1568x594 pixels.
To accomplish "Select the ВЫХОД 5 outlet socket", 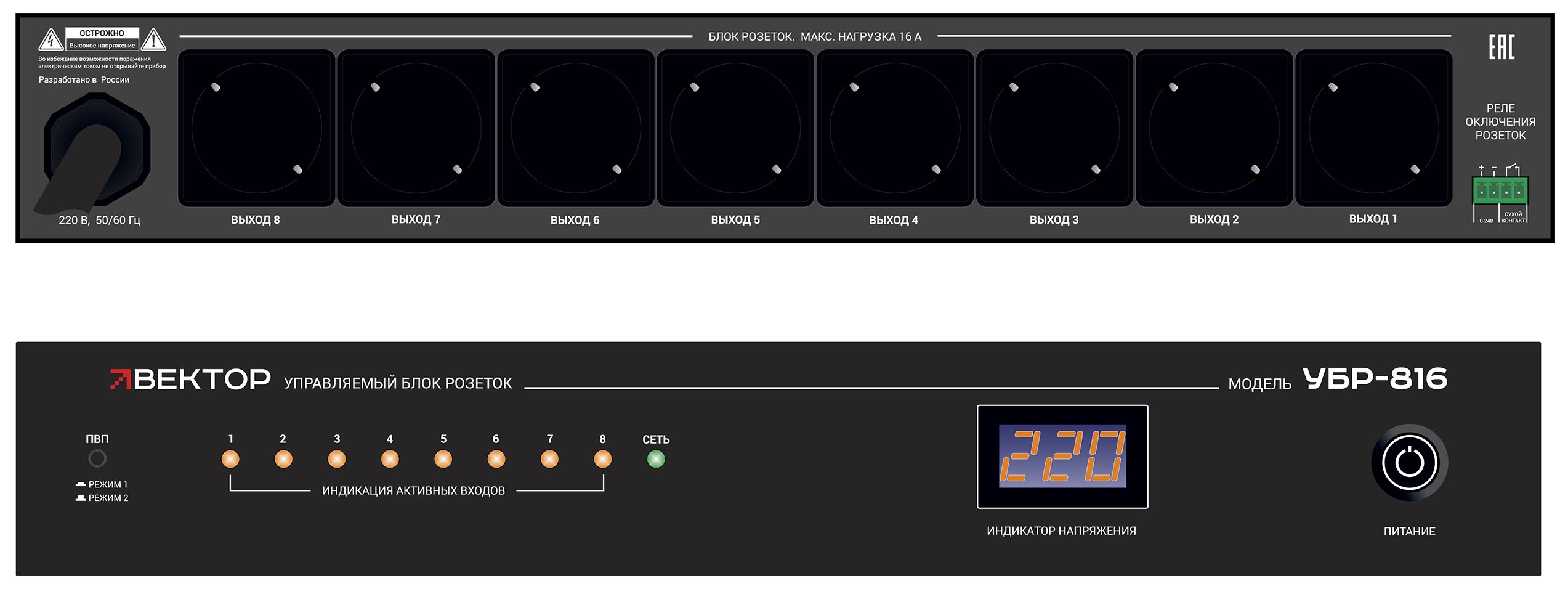I will [735, 128].
